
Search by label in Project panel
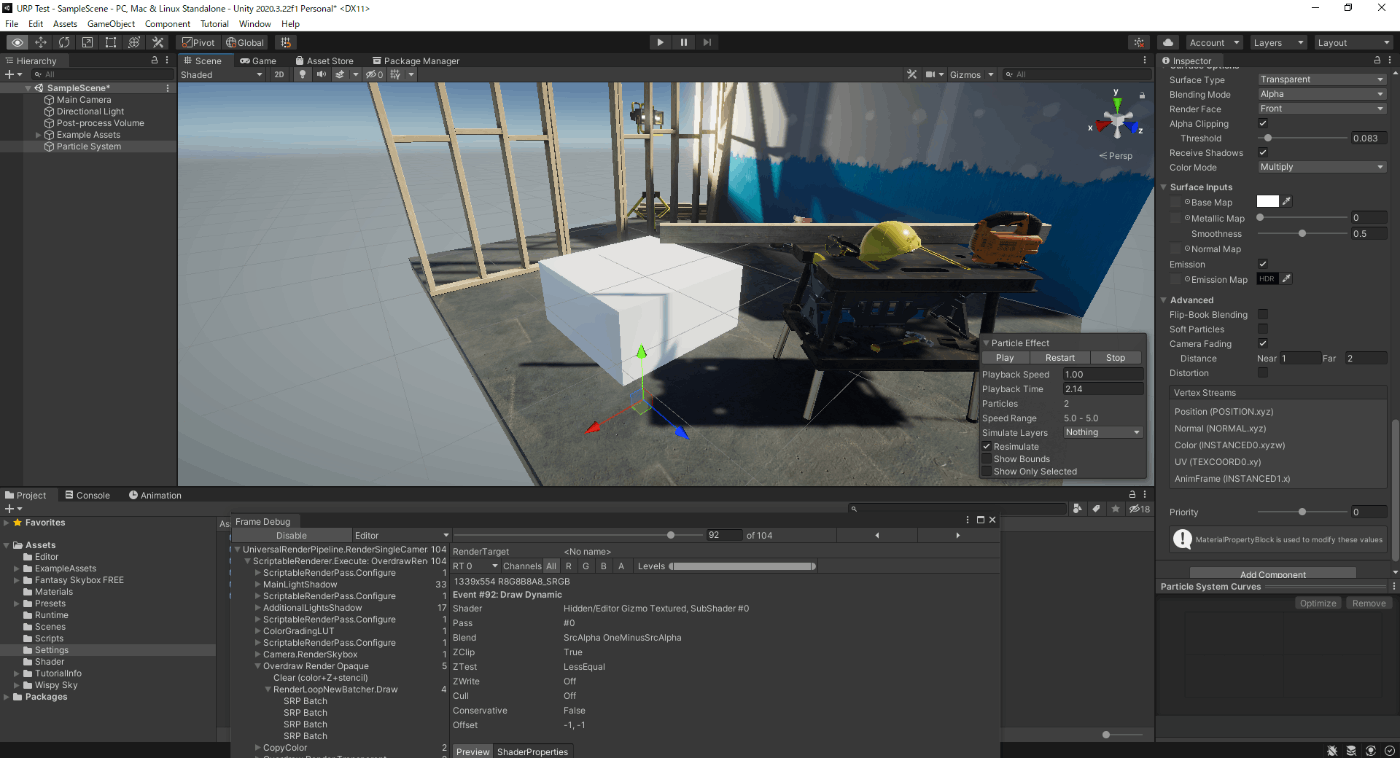pyautogui.click(x=1096, y=509)
